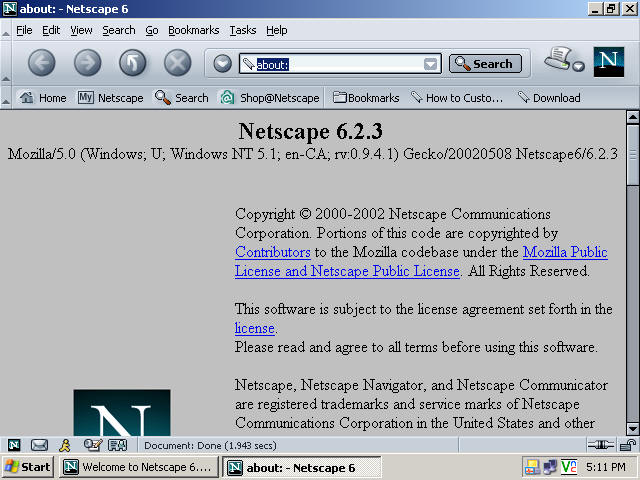Open the Tasks menu
640x480 pixels.
point(243,31)
